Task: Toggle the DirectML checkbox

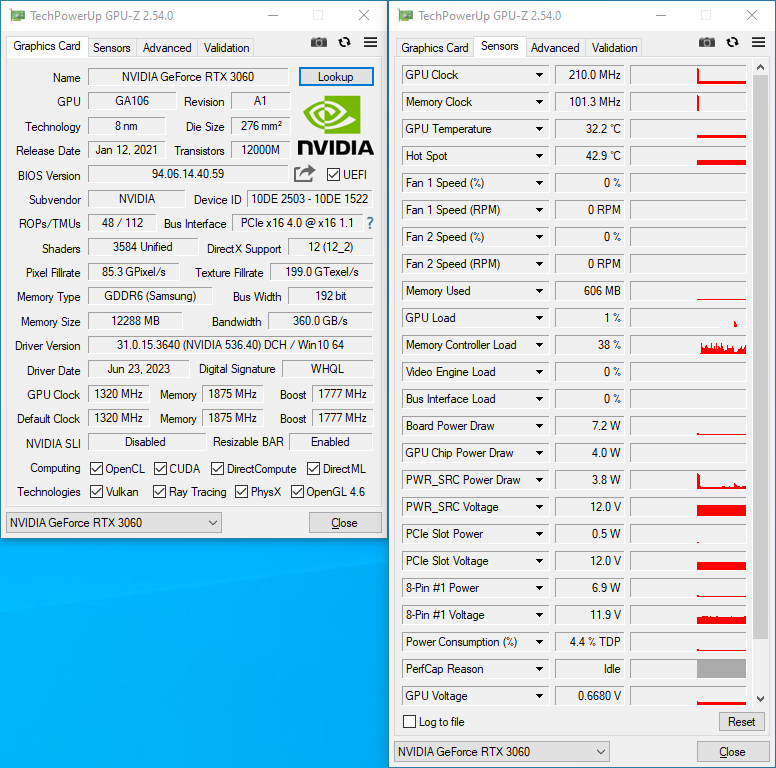Action: [x=313, y=469]
